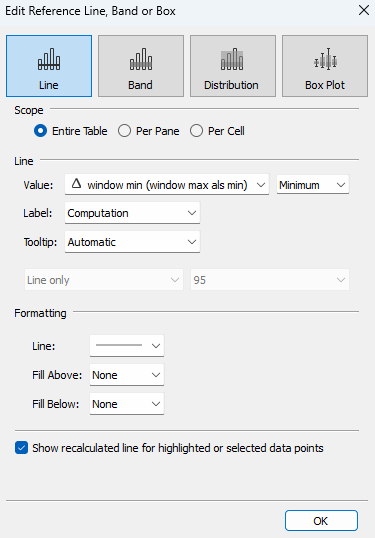Click the OK button
The width and height of the screenshot is (375, 538).
tap(321, 521)
